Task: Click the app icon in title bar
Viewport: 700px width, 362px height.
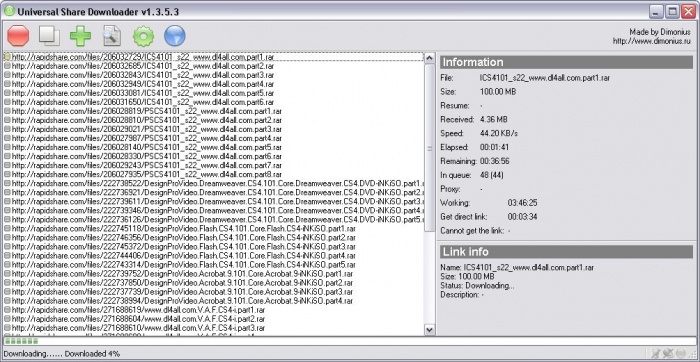Action: 9,11
